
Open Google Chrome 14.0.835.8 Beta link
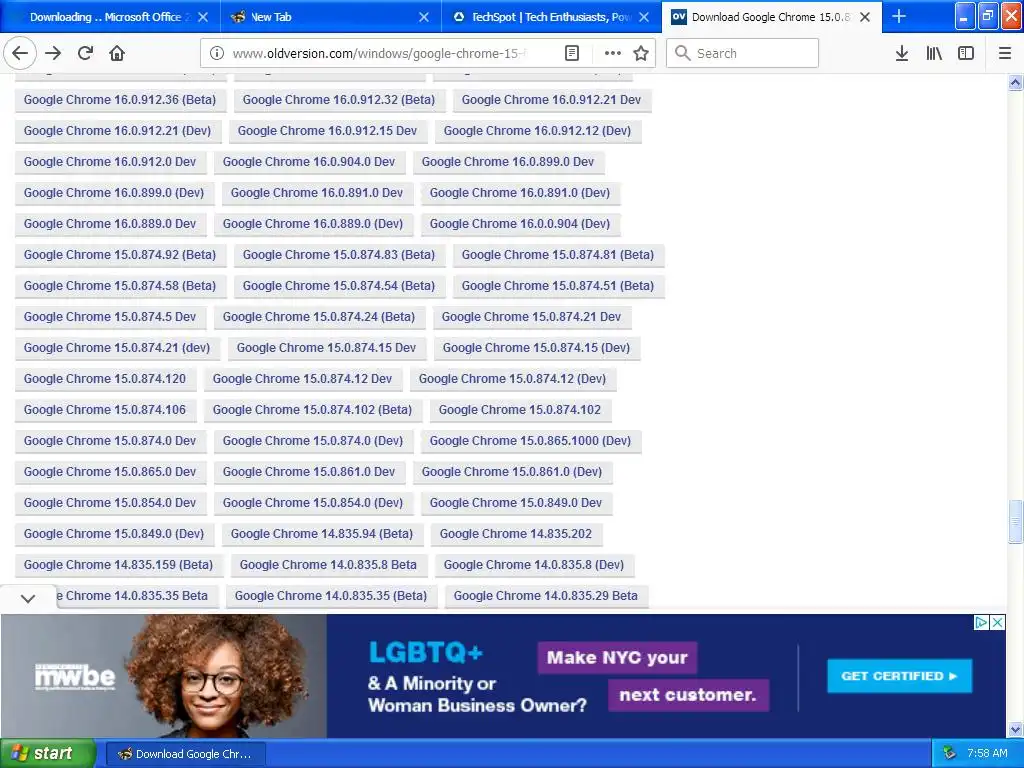pos(328,565)
